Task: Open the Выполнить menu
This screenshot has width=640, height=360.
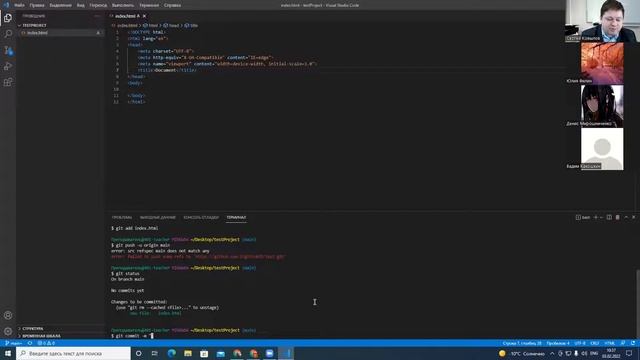Action: pos(123,5)
